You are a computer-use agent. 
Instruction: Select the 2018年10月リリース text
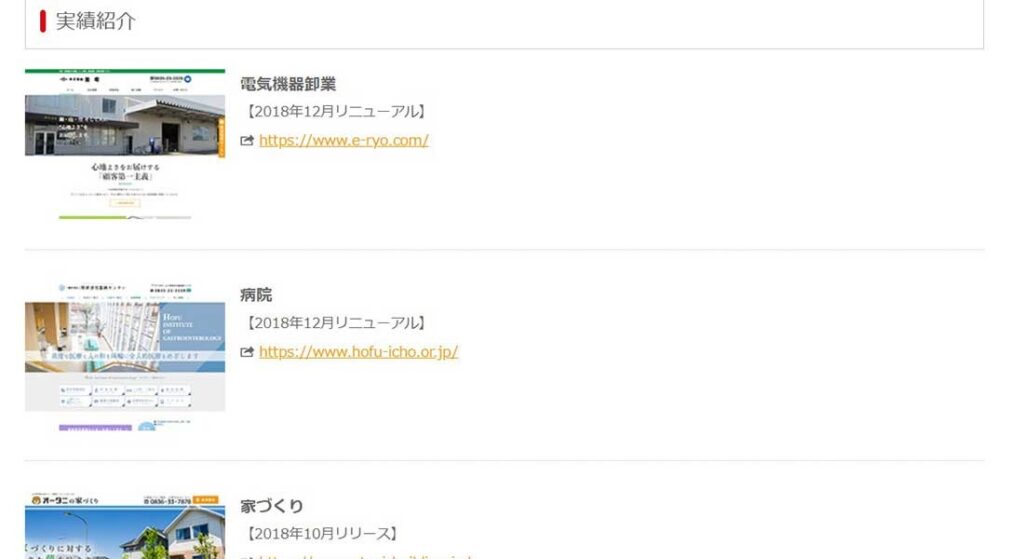pos(321,534)
